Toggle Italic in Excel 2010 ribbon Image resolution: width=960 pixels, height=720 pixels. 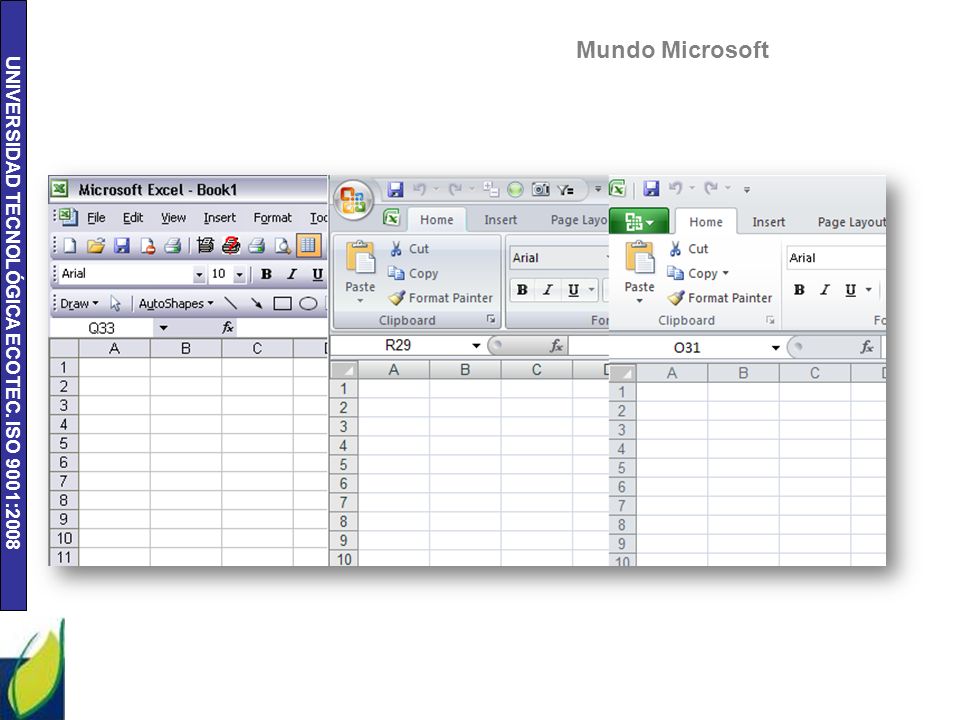[825, 290]
